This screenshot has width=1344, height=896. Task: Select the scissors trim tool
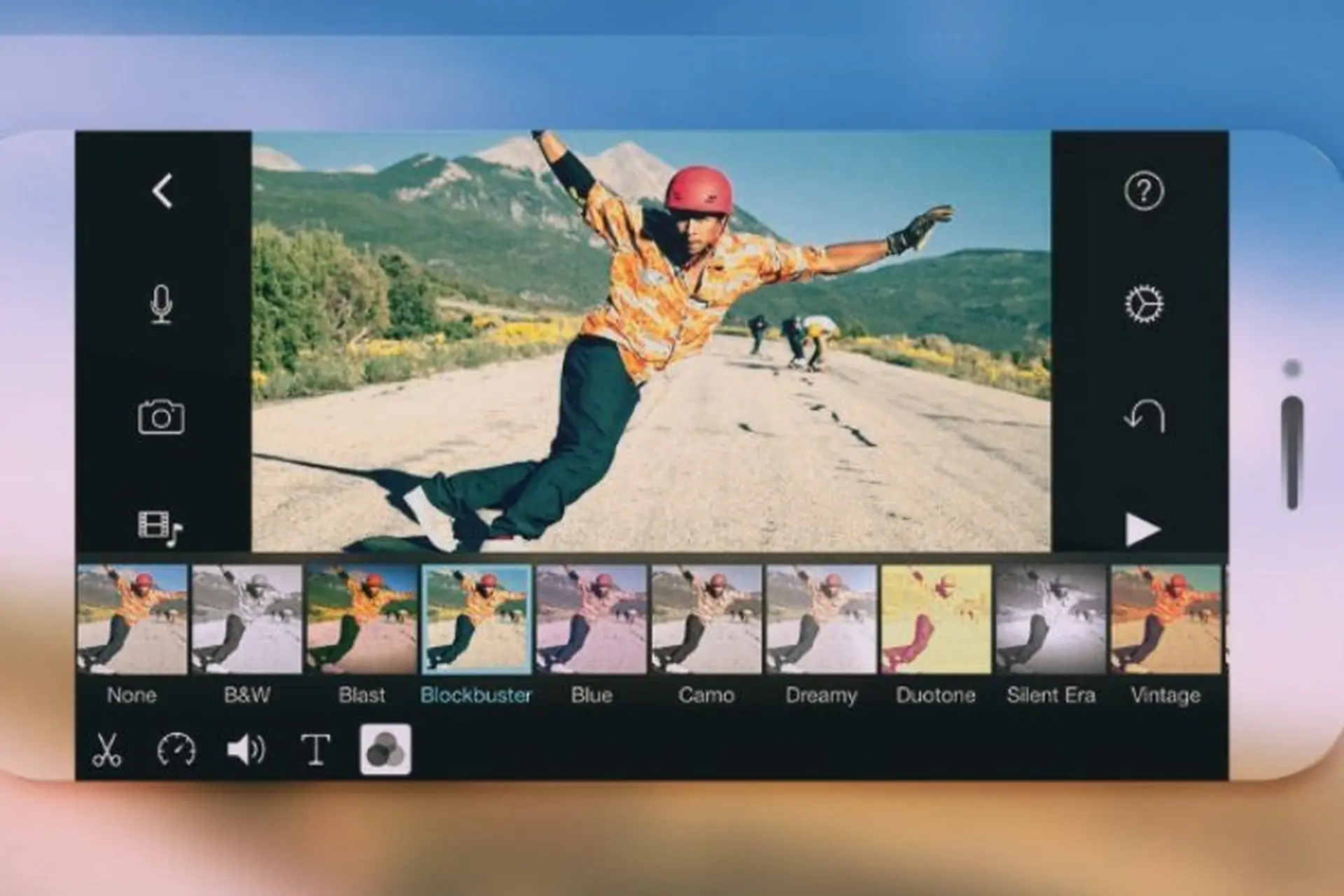(106, 750)
